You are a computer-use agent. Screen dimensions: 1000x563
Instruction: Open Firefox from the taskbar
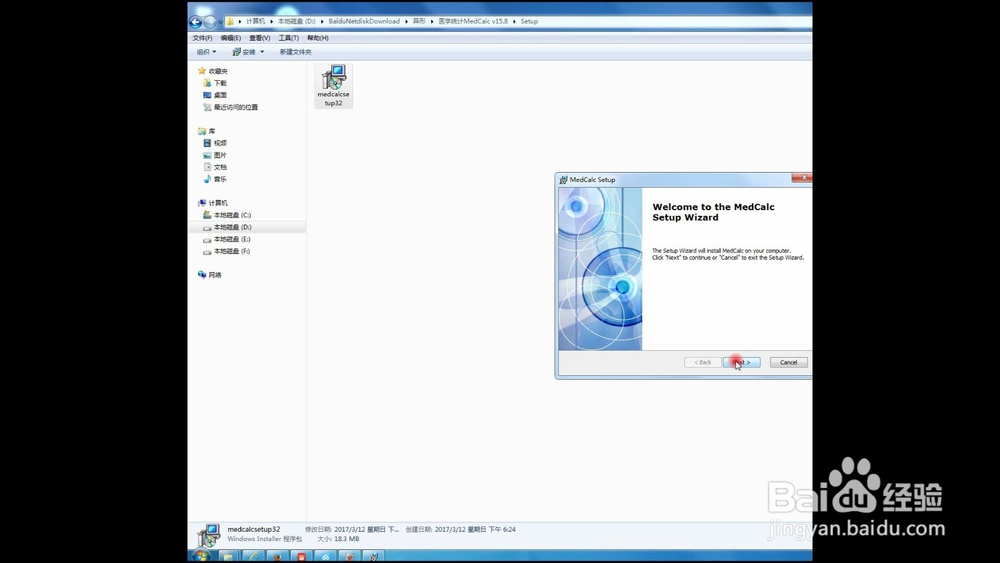(277, 557)
